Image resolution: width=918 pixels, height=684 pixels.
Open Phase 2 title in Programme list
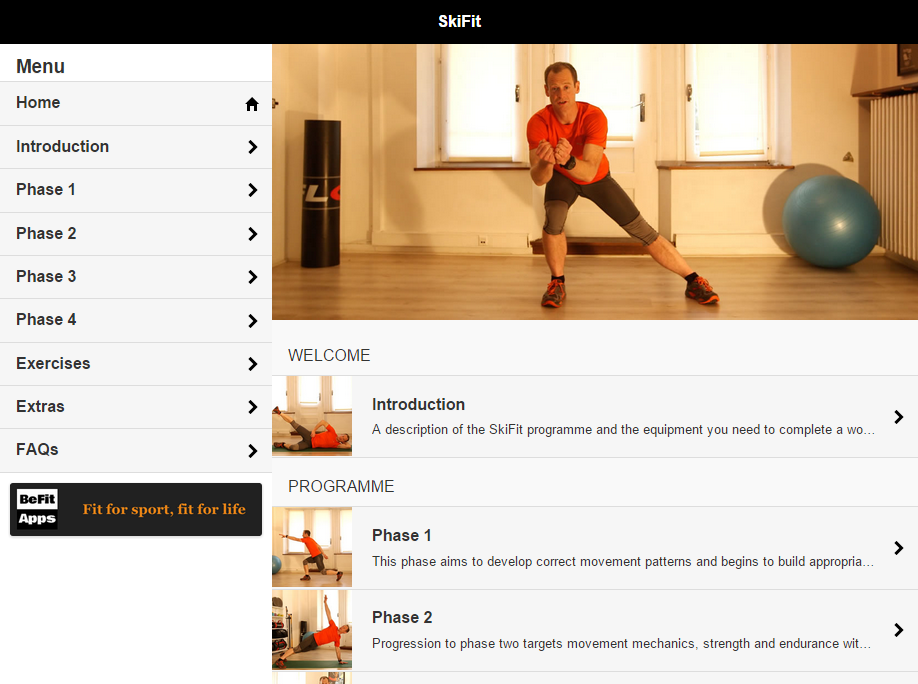[x=402, y=618]
